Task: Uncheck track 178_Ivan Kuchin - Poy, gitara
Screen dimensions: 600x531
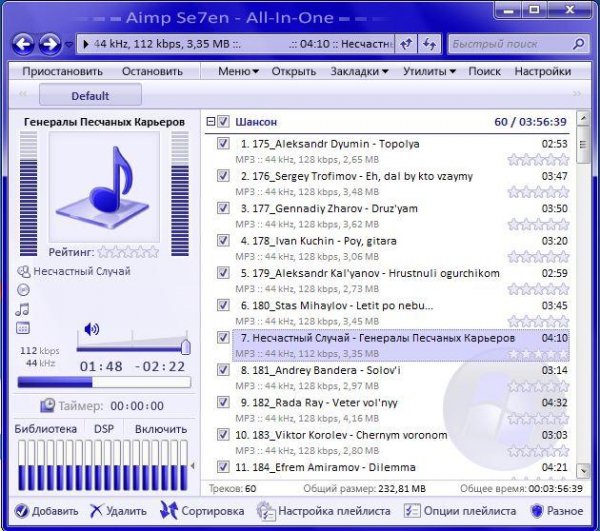Action: click(x=223, y=241)
